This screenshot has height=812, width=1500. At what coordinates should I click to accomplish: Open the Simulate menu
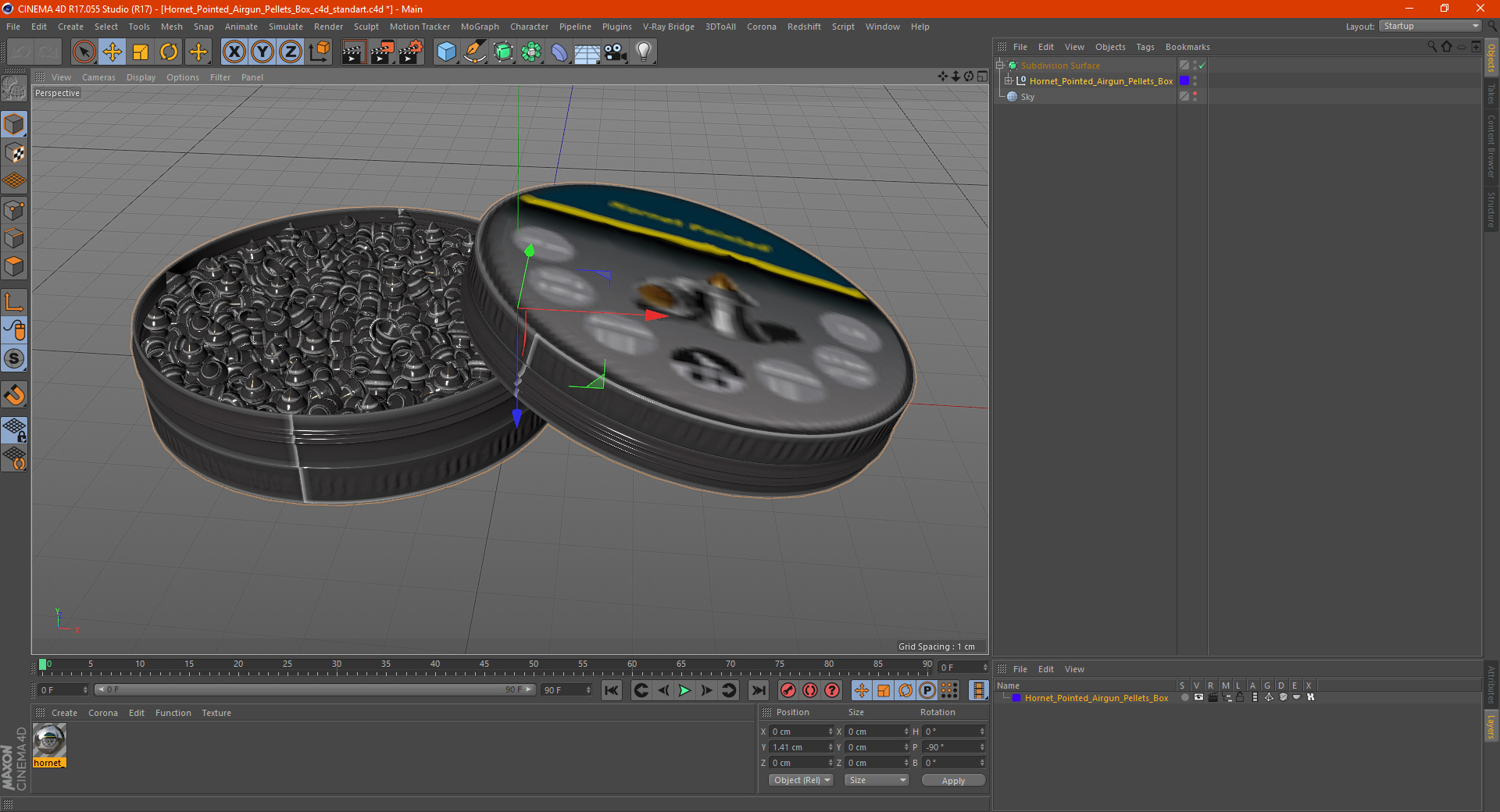[286, 27]
